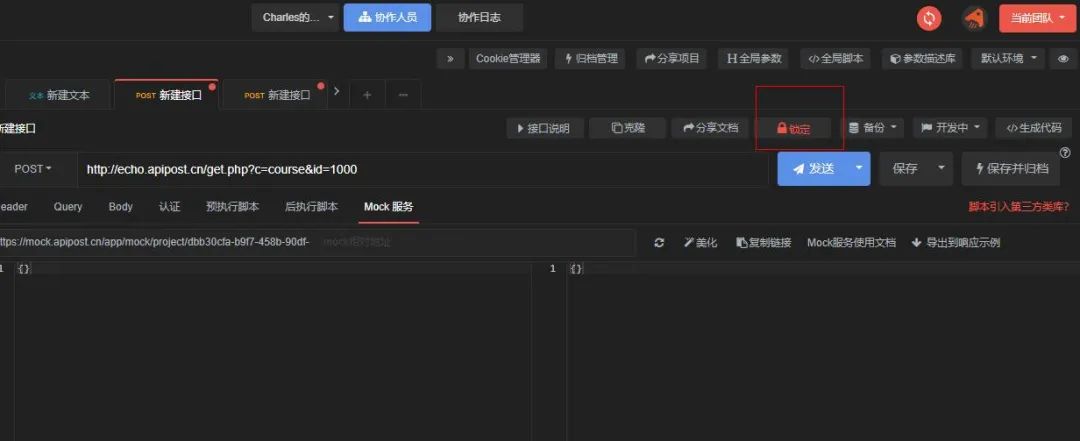Expand the toolbar with double-chevron icon
1080x441 pixels.
click(x=450, y=59)
